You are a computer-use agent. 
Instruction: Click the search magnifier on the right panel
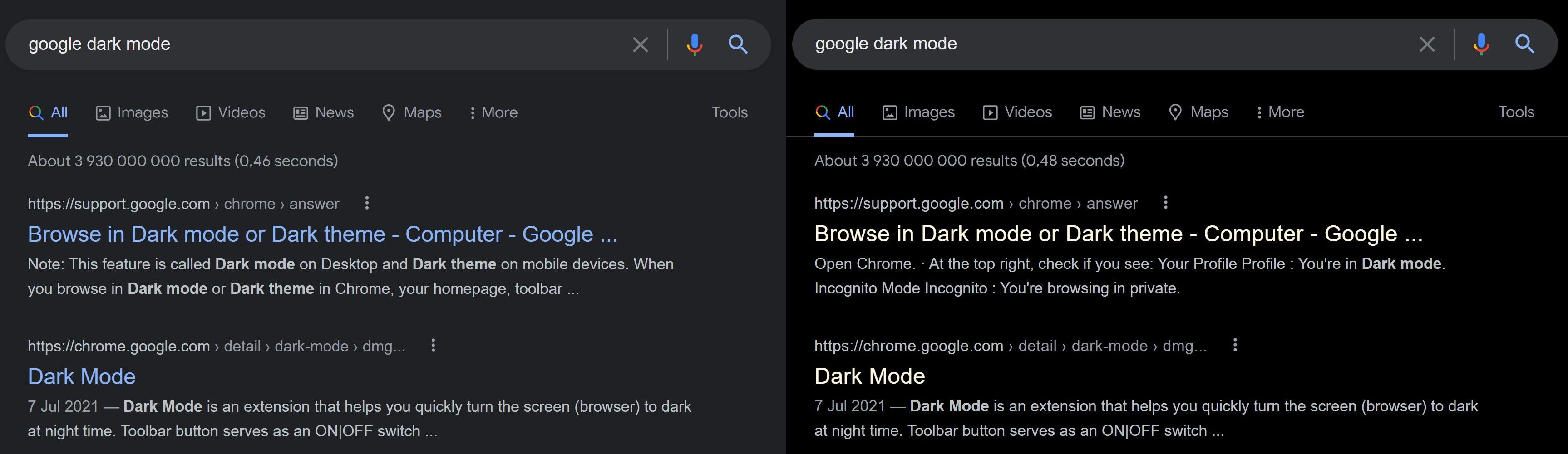(x=1525, y=44)
